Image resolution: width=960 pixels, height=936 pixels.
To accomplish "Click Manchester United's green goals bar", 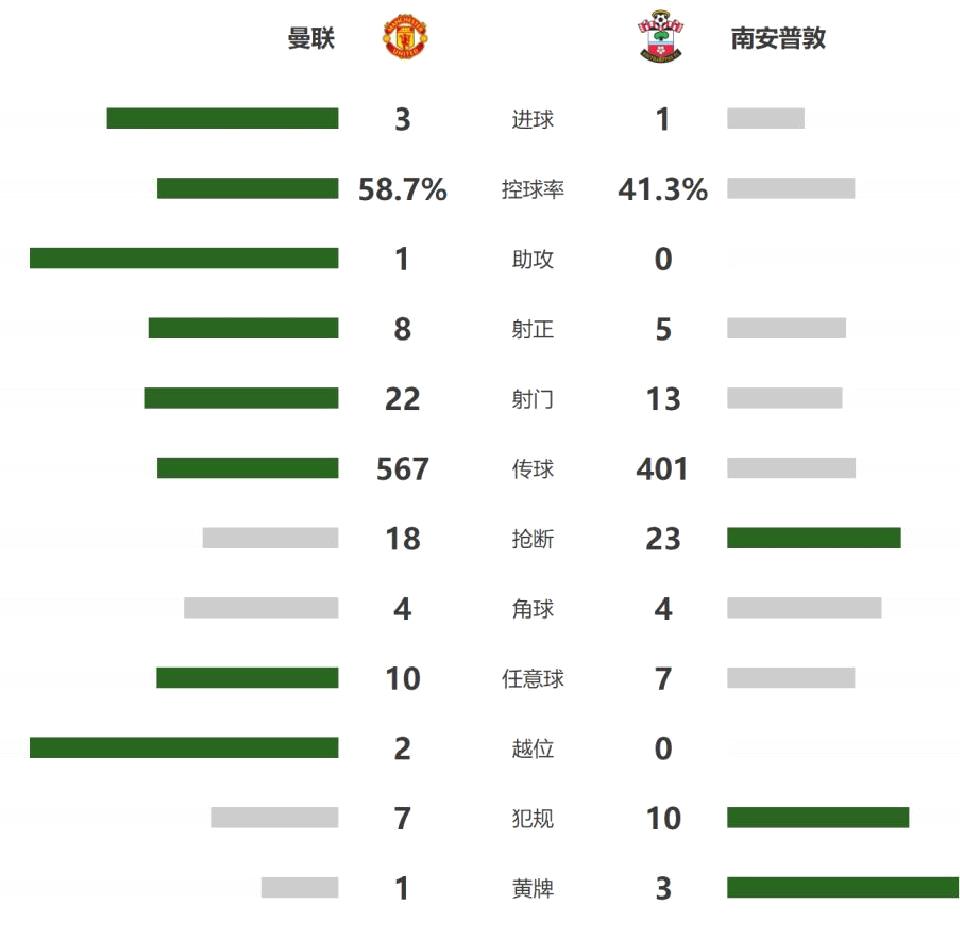I will [x=222, y=118].
